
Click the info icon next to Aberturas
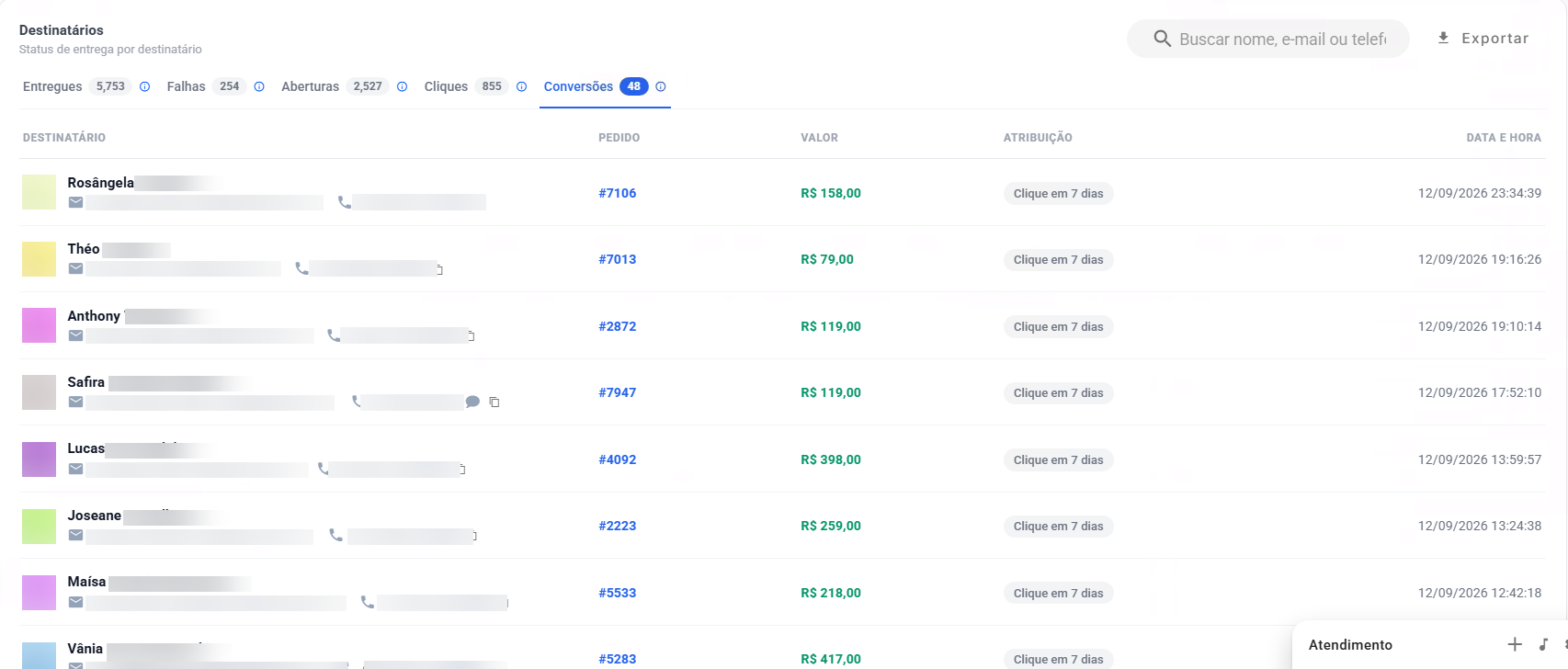click(402, 86)
